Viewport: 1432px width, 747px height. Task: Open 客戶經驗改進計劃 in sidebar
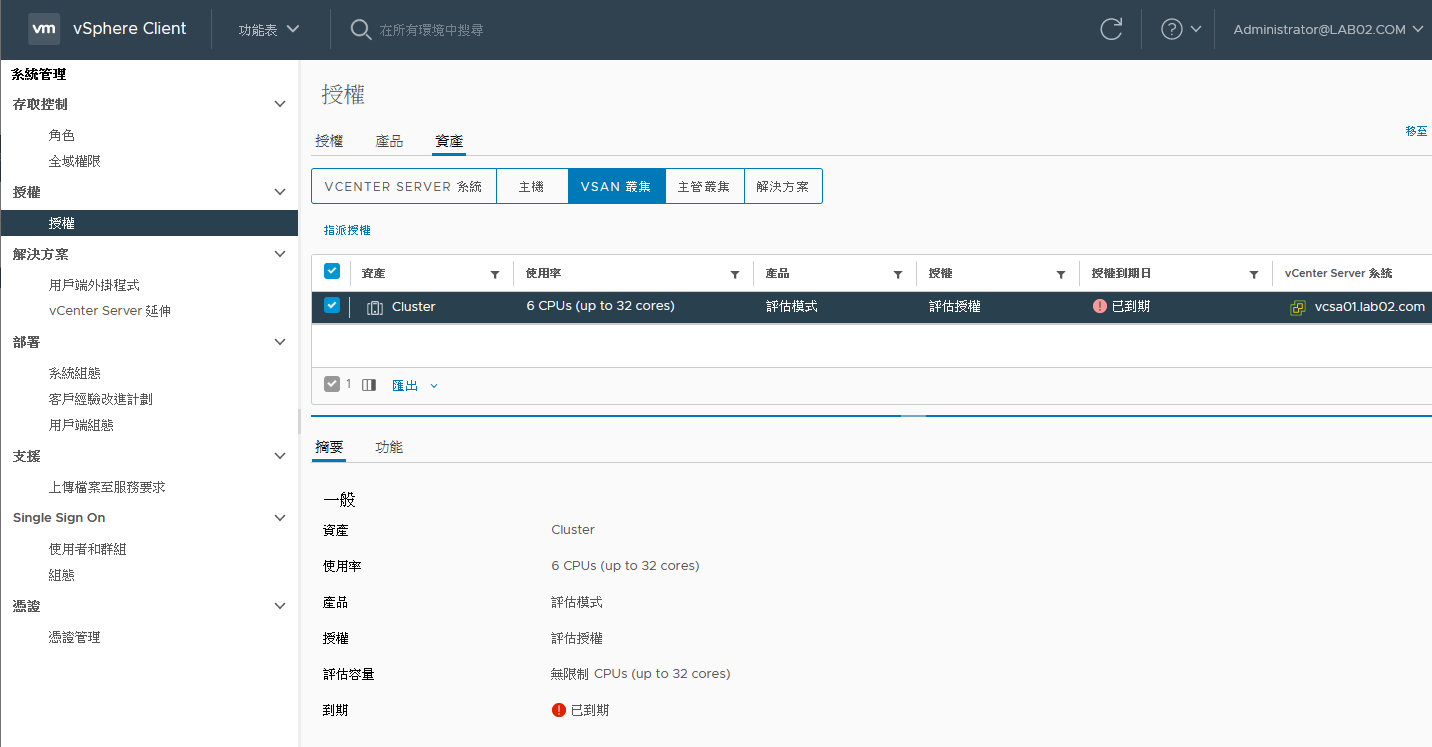tap(101, 399)
